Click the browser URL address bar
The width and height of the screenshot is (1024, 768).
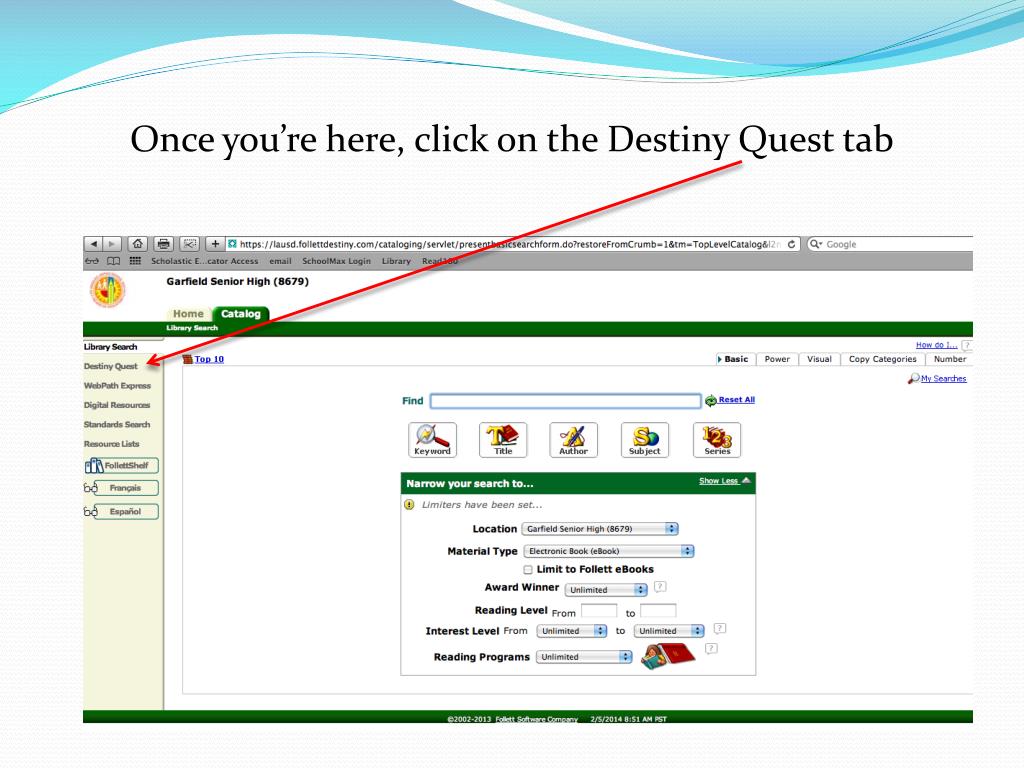click(513, 244)
